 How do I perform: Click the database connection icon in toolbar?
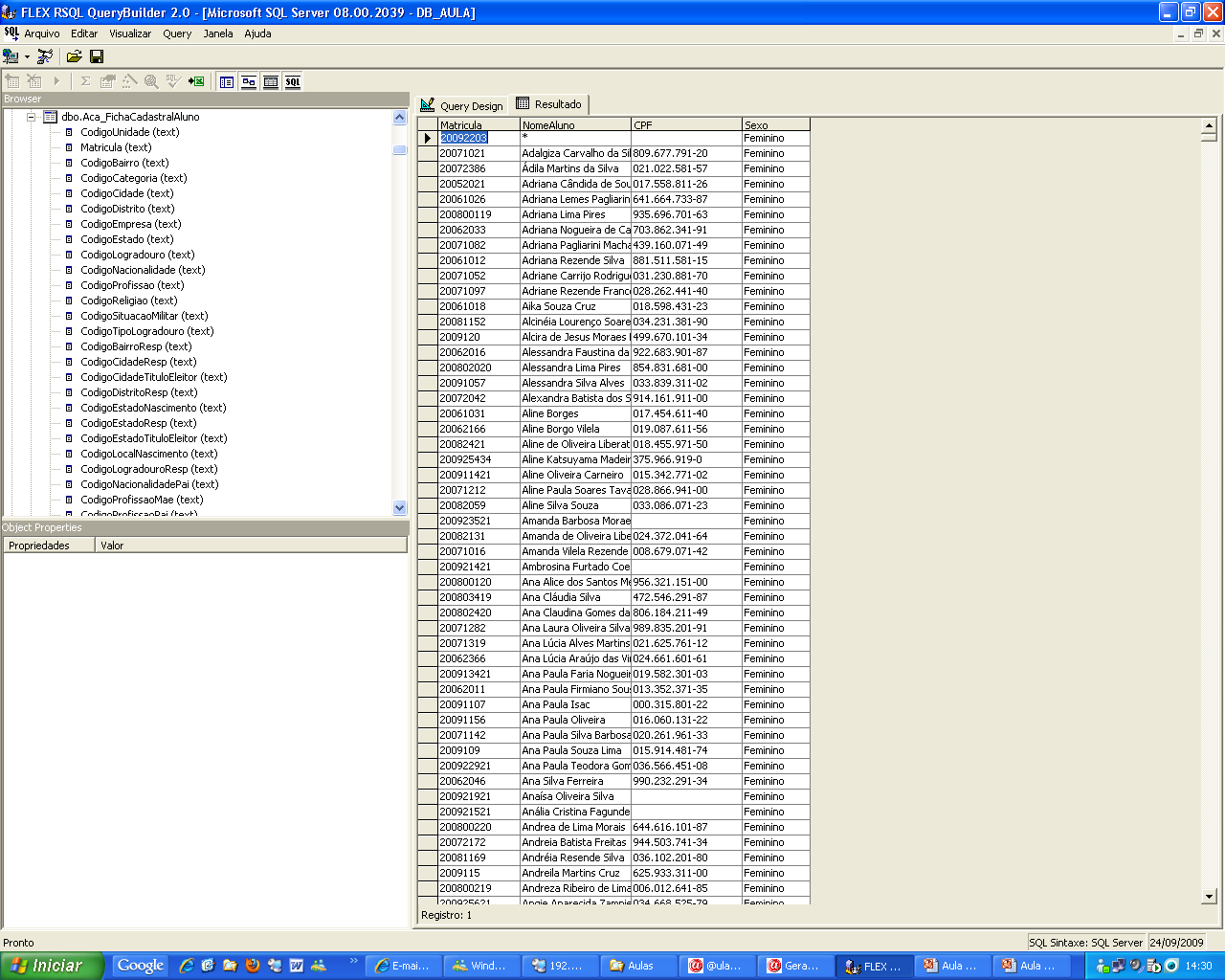[x=11, y=56]
